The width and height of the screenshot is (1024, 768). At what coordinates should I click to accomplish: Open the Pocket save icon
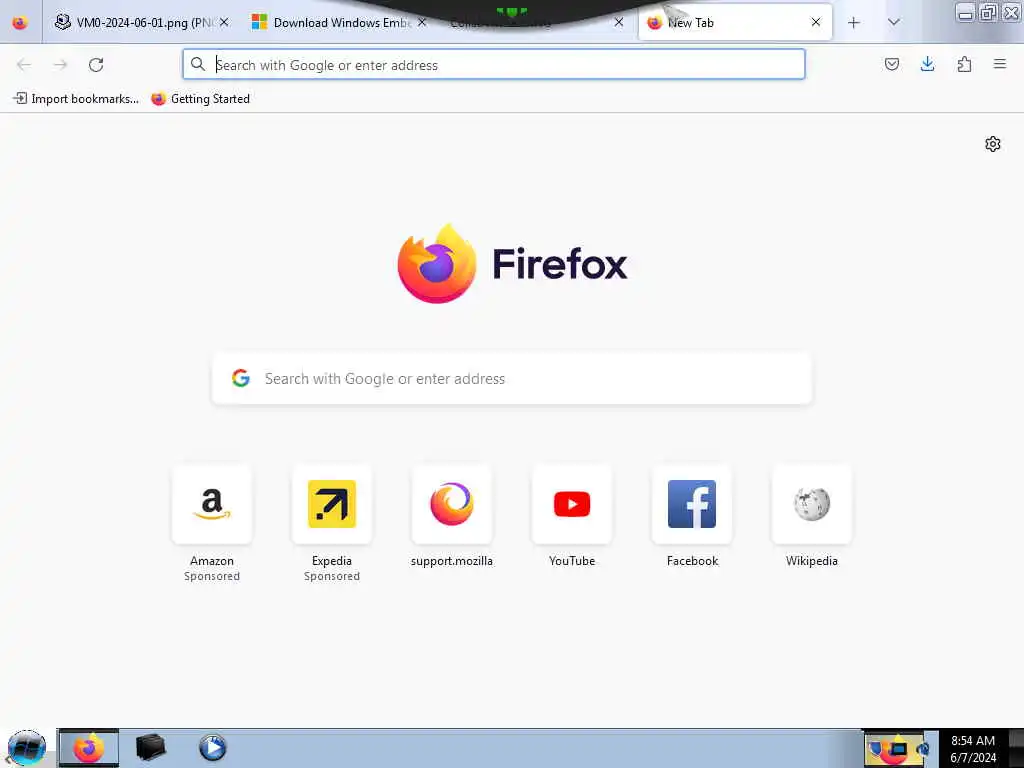tap(891, 64)
